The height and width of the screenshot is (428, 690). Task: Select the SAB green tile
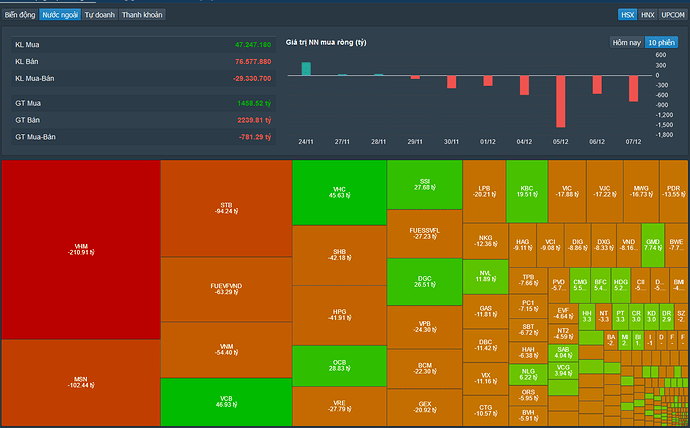point(563,353)
